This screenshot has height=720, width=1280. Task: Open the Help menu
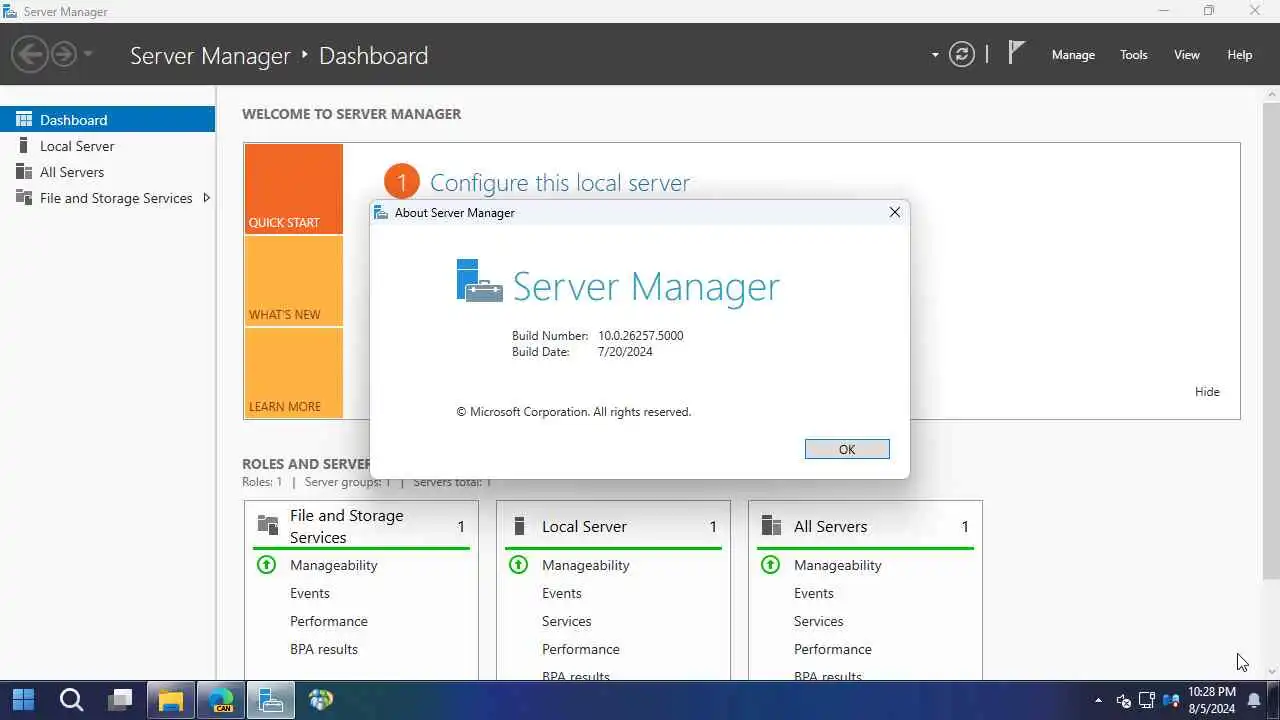point(1239,55)
